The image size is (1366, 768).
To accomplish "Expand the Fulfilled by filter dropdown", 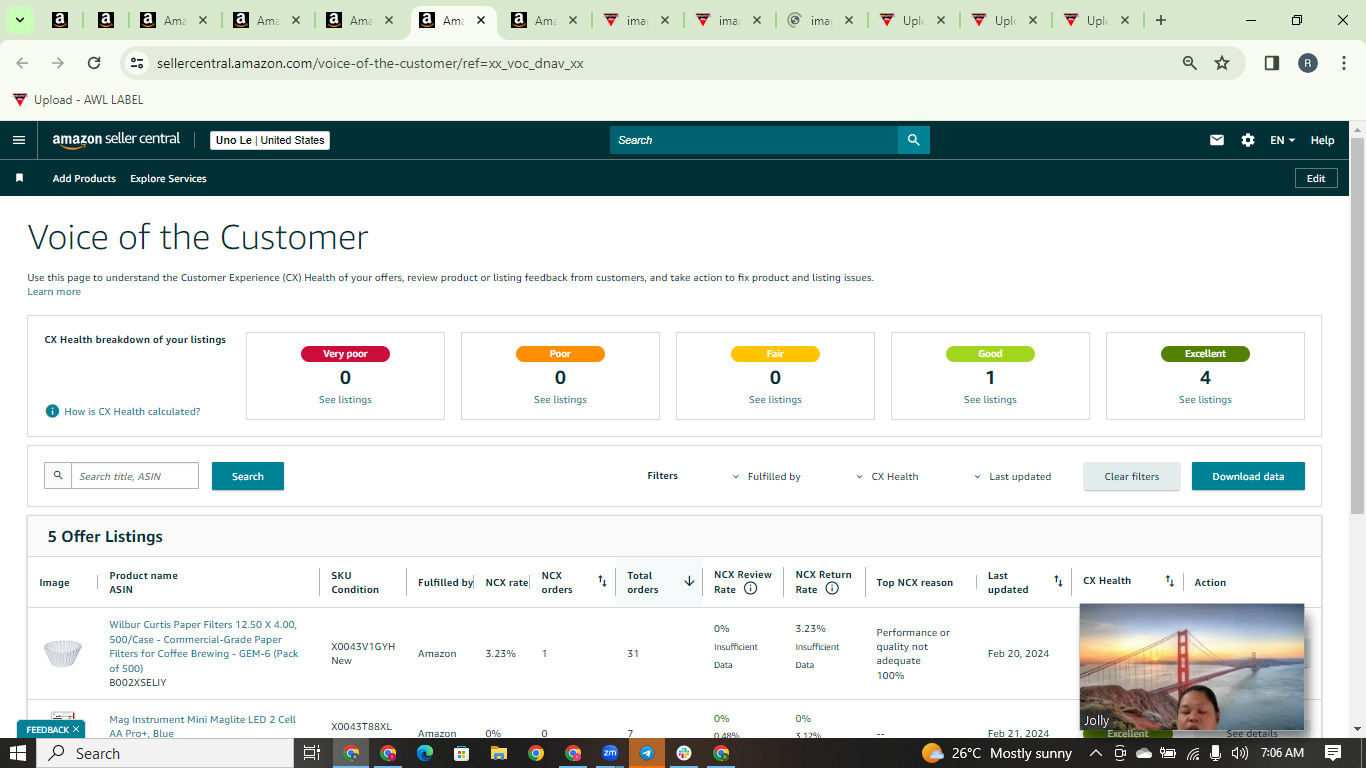I will [766, 477].
